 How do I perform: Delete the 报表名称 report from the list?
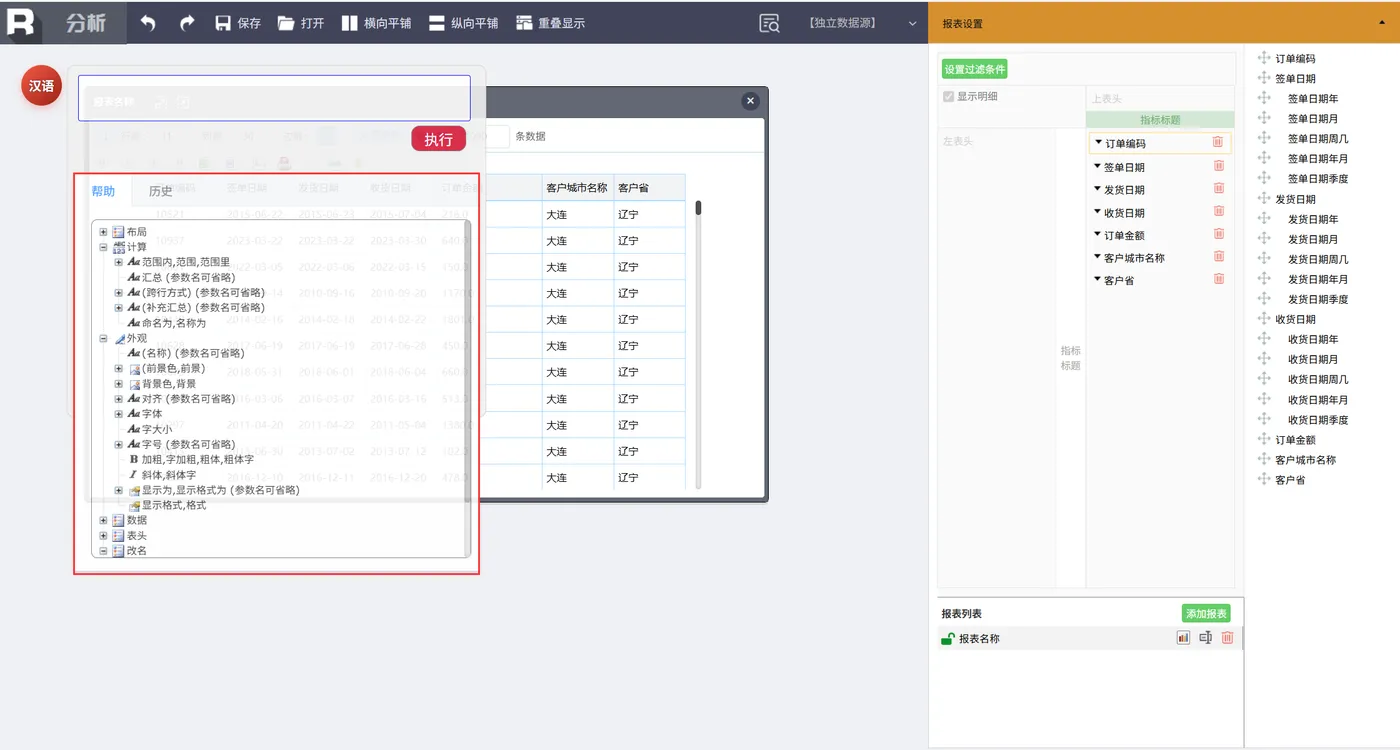[x=1227, y=638]
